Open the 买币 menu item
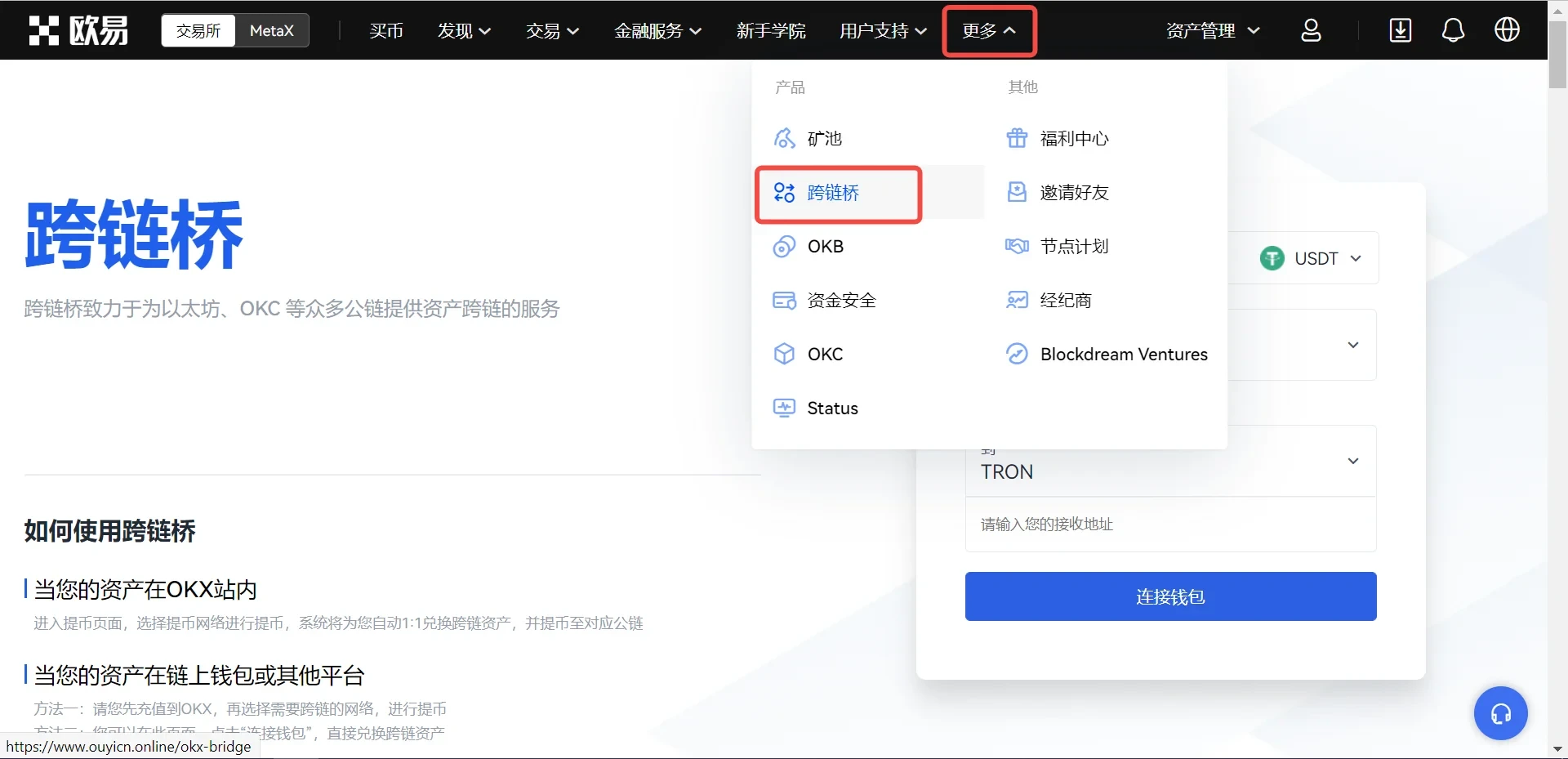The image size is (1568, 759). 386,30
